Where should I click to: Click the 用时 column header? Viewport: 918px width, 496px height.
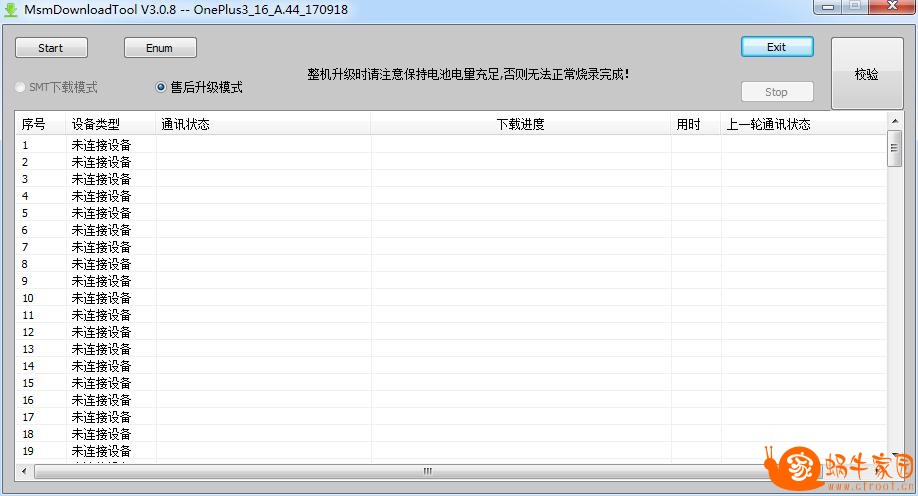pos(696,124)
